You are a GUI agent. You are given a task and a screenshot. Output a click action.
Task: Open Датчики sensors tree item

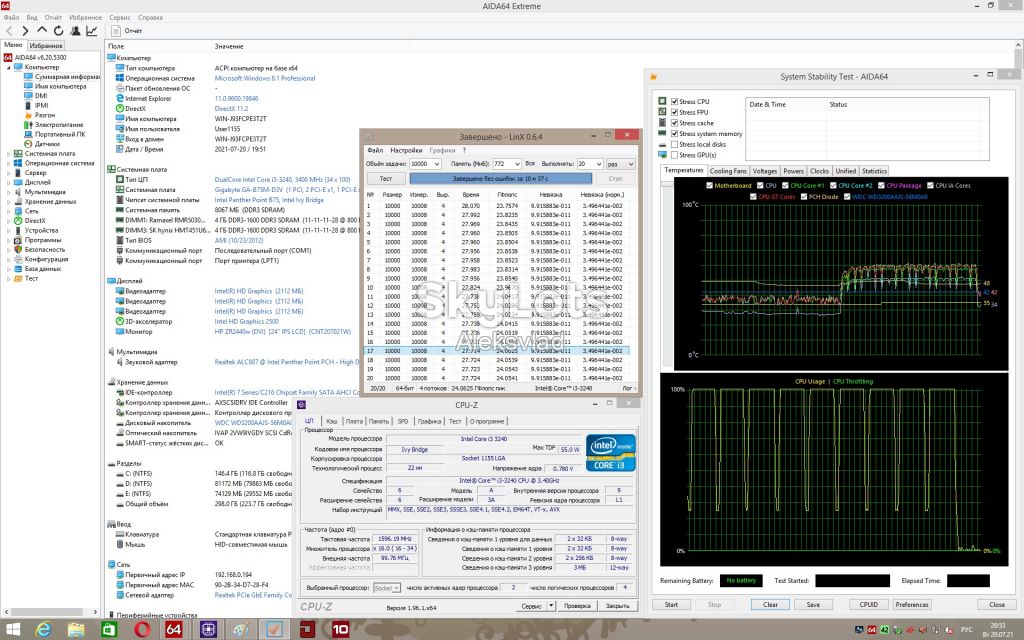point(47,144)
